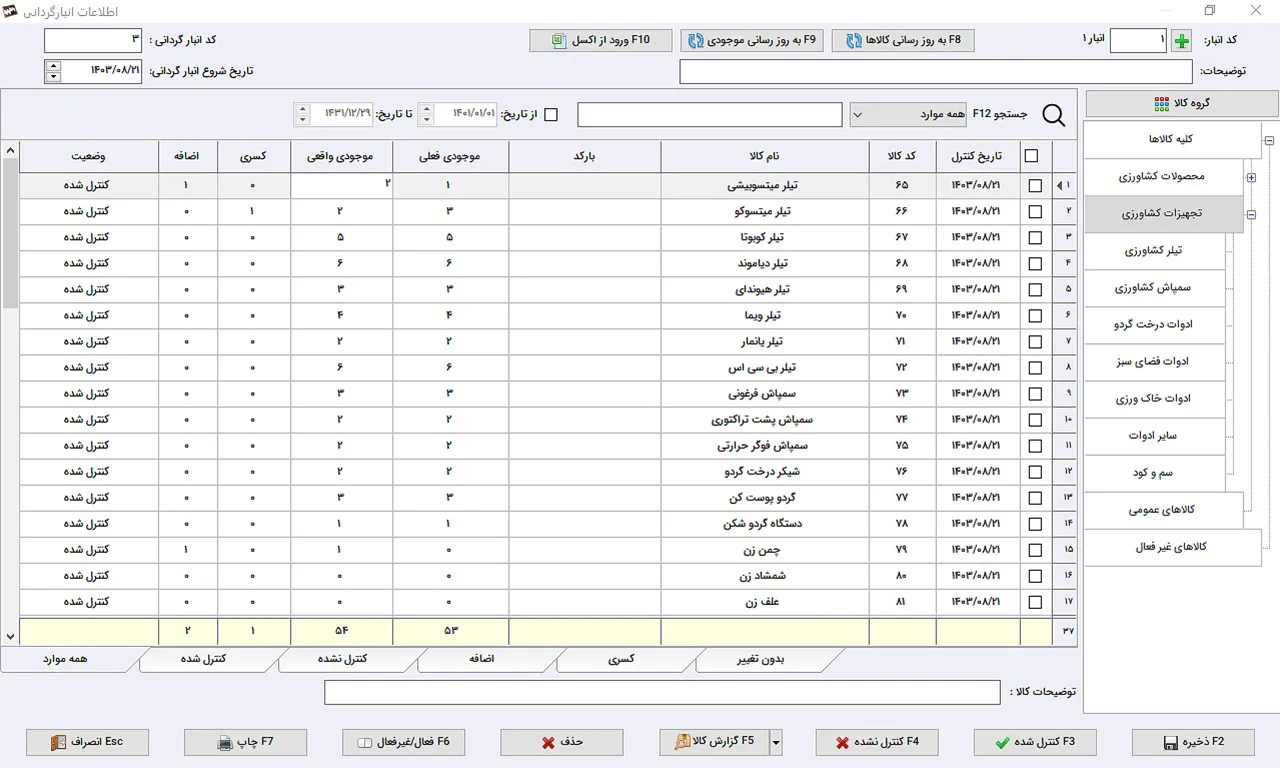The width and height of the screenshot is (1280, 768).
Task: Click the 'توضیحات کالا' description field
Action: pyautogui.click(x=662, y=692)
